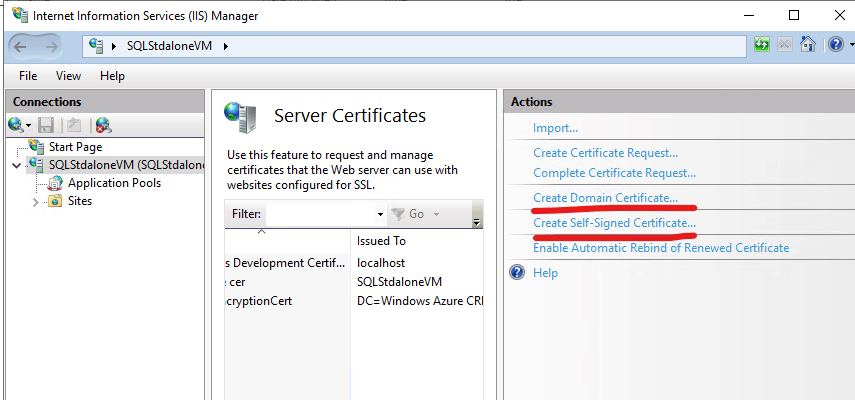Click Complete Certificate Request... link
855x400 pixels.
click(614, 173)
